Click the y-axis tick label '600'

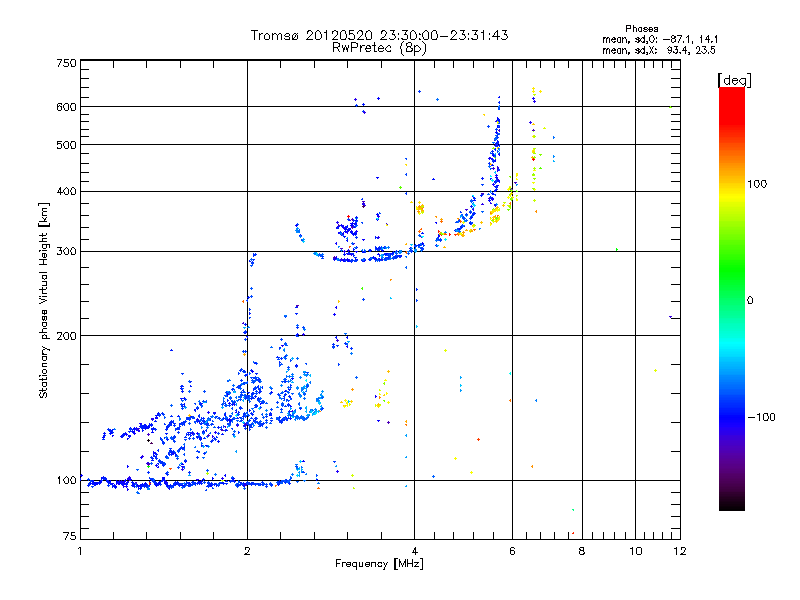[x=66, y=107]
